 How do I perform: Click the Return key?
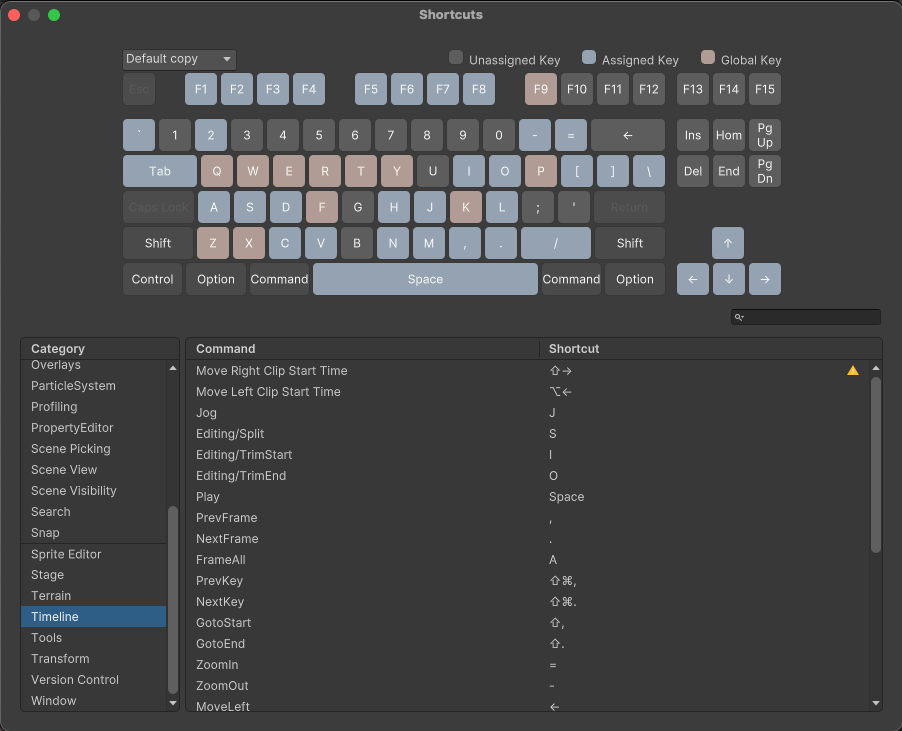click(x=629, y=207)
